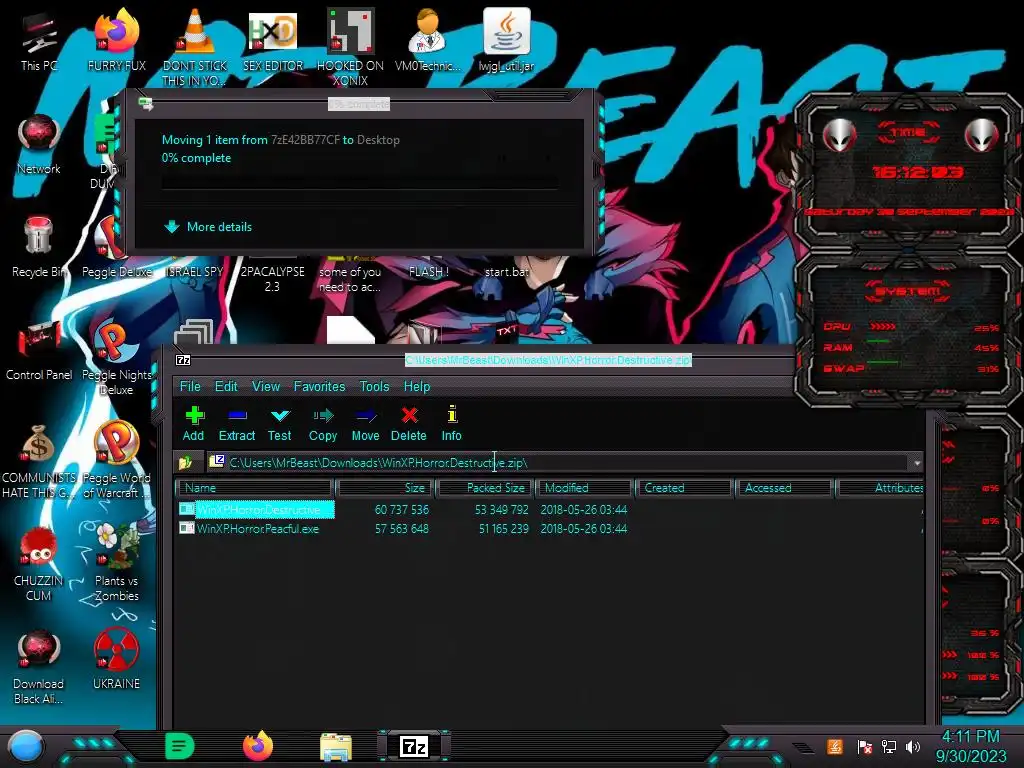Click the move progress bar
This screenshot has width=1024, height=768.
tap(360, 180)
